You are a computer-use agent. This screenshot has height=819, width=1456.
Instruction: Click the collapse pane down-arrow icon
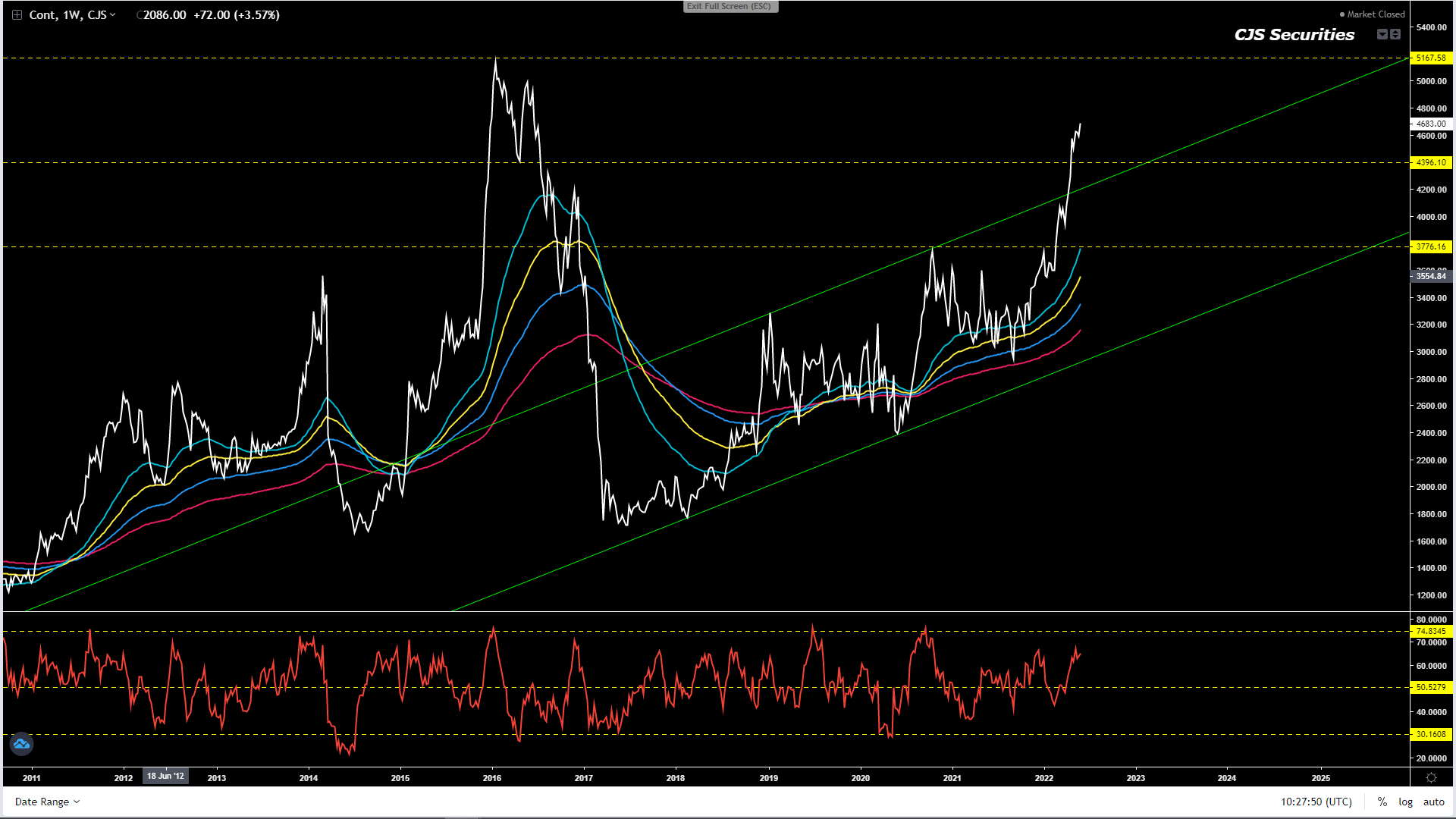[1382, 34]
